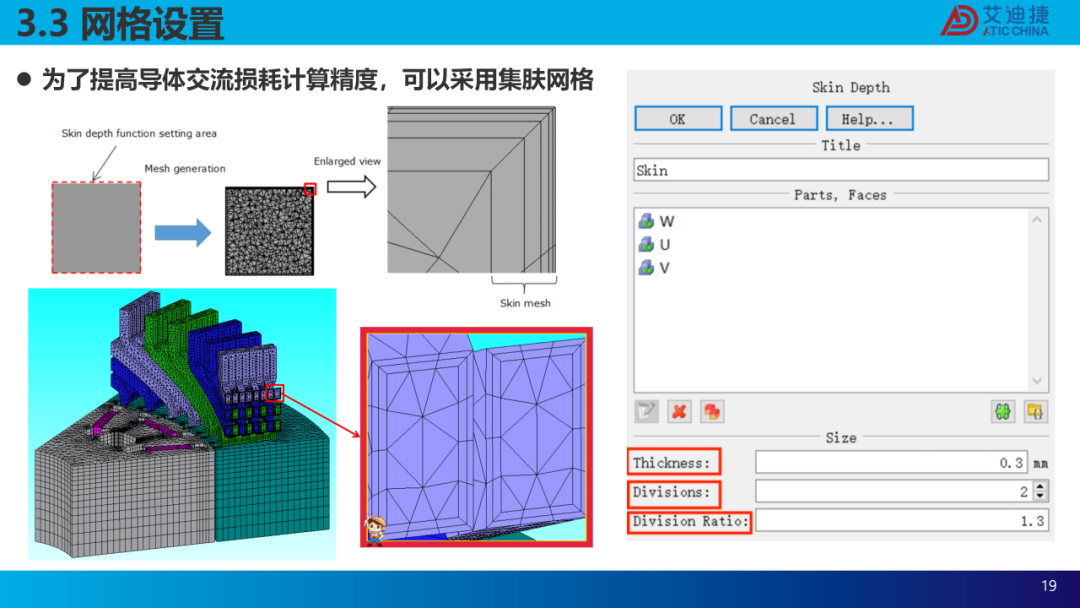Click the black meshed square image
Image resolution: width=1080 pixels, height=608 pixels.
[269, 231]
